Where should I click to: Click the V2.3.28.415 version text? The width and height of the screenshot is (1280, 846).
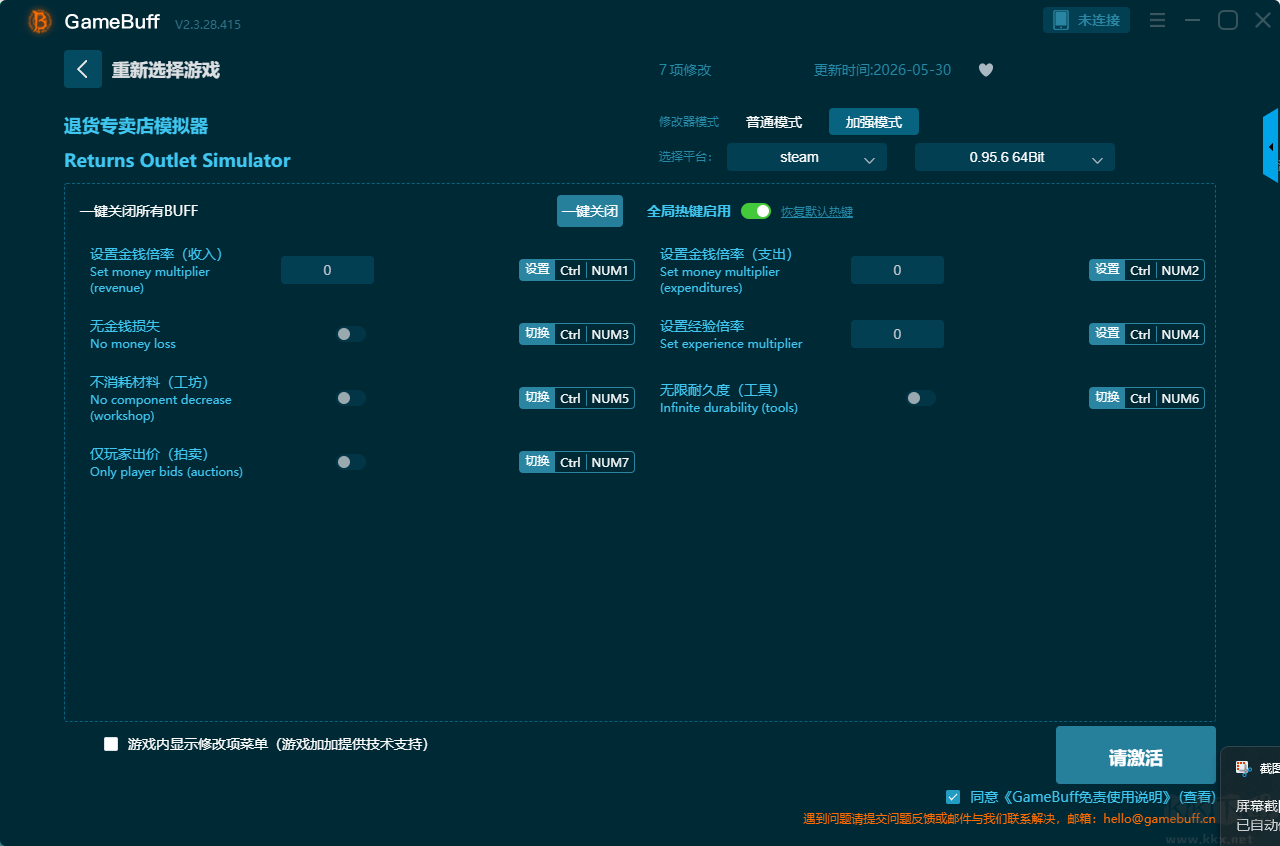coord(208,24)
